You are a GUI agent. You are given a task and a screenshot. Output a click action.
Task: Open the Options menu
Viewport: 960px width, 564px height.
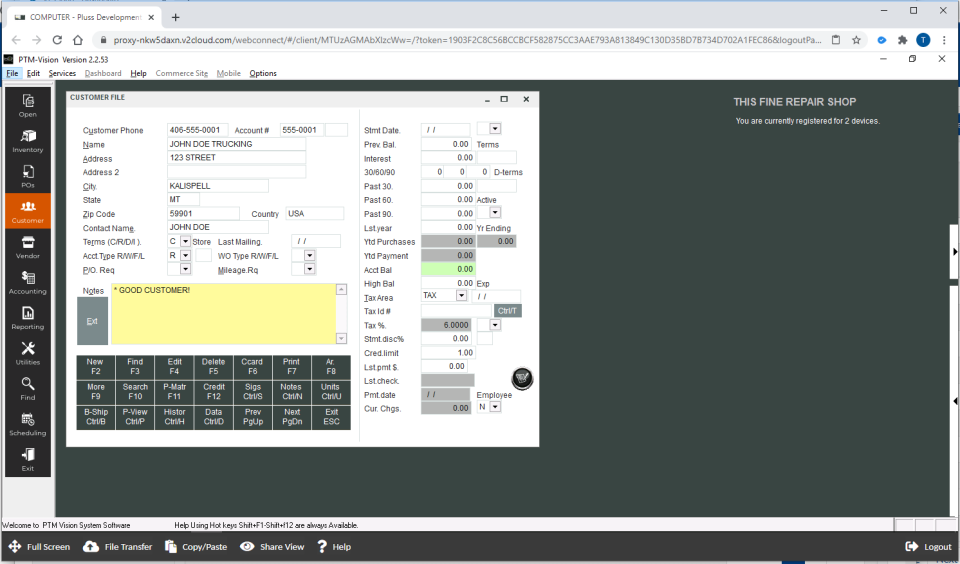(263, 73)
